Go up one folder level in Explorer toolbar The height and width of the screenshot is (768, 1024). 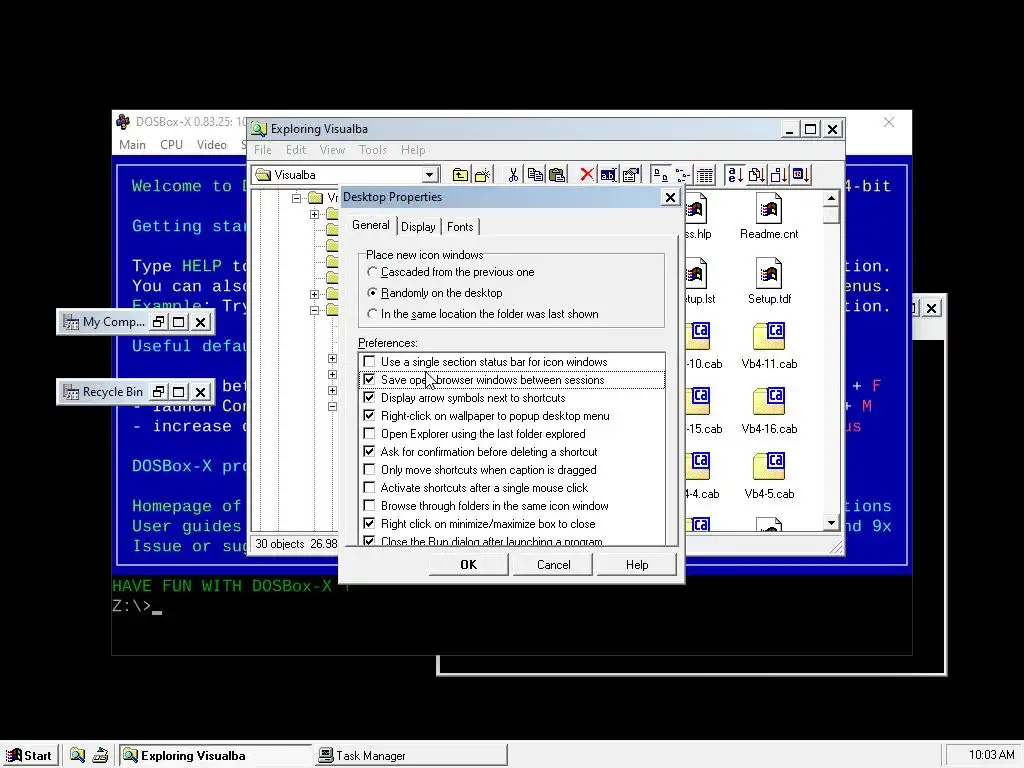pyautogui.click(x=460, y=175)
